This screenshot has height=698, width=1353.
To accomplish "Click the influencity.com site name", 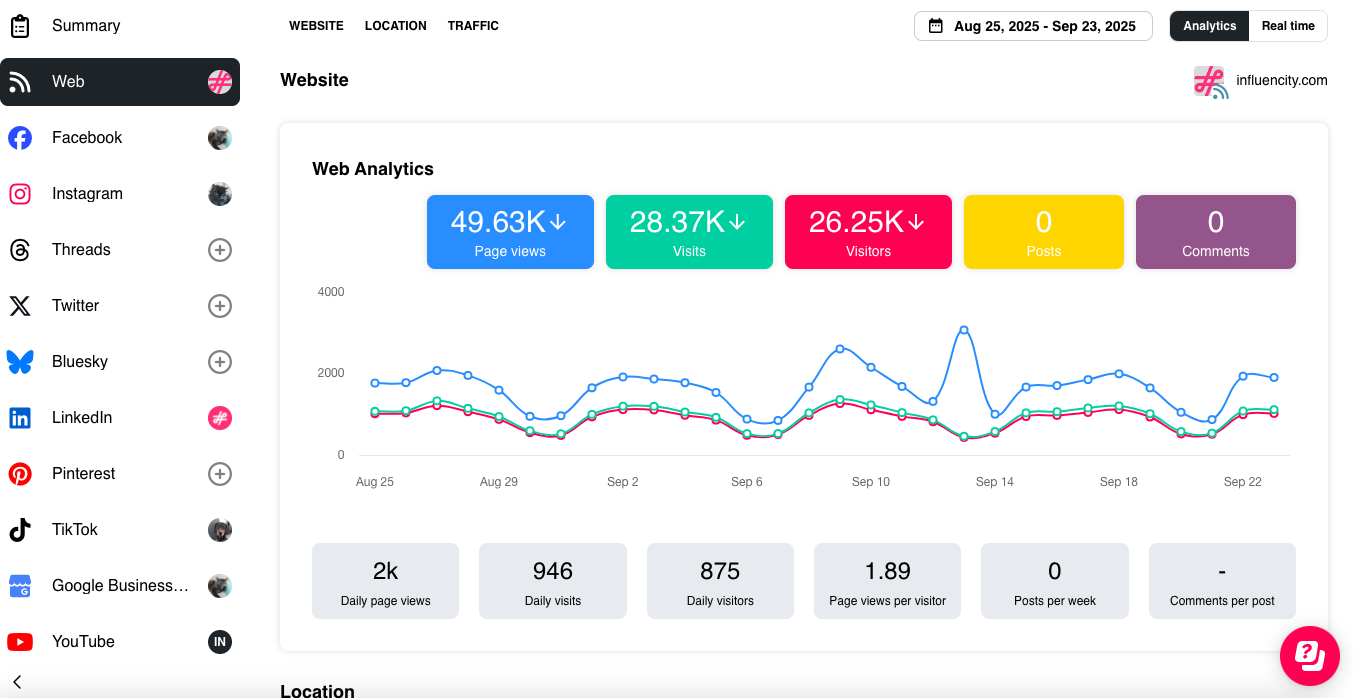I will [1282, 81].
